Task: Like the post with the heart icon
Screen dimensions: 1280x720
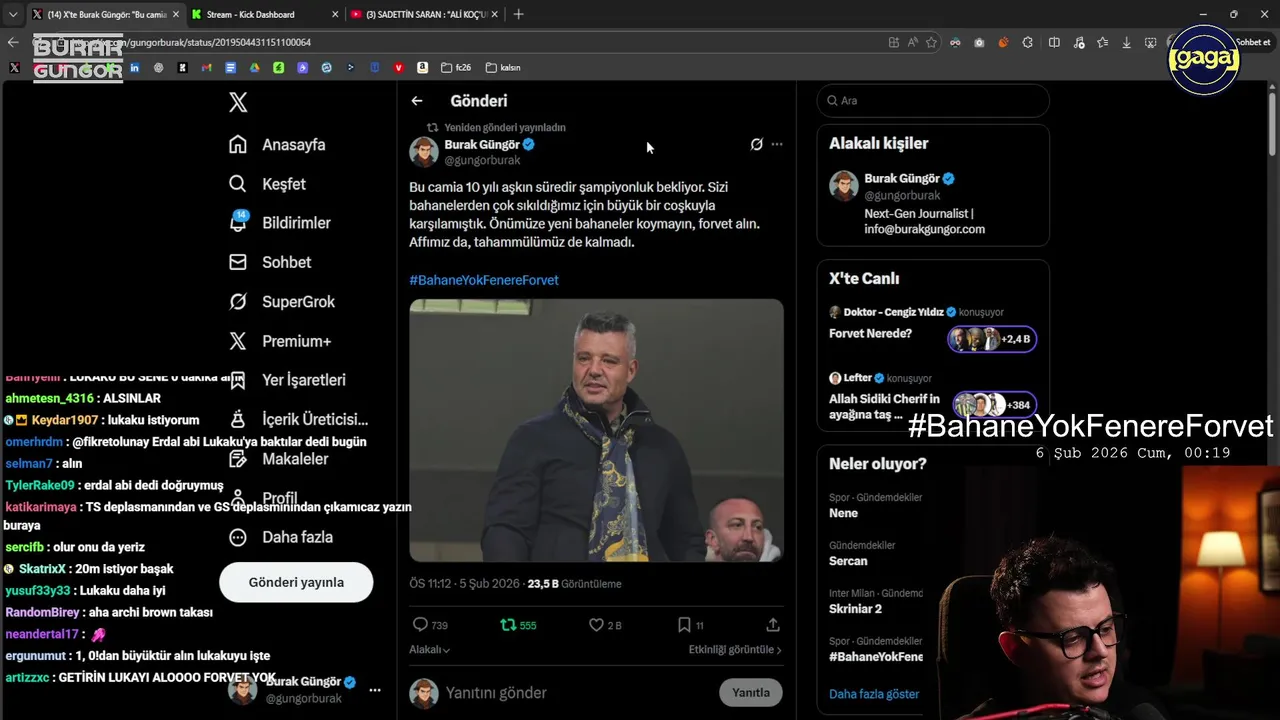Action: click(x=605, y=625)
